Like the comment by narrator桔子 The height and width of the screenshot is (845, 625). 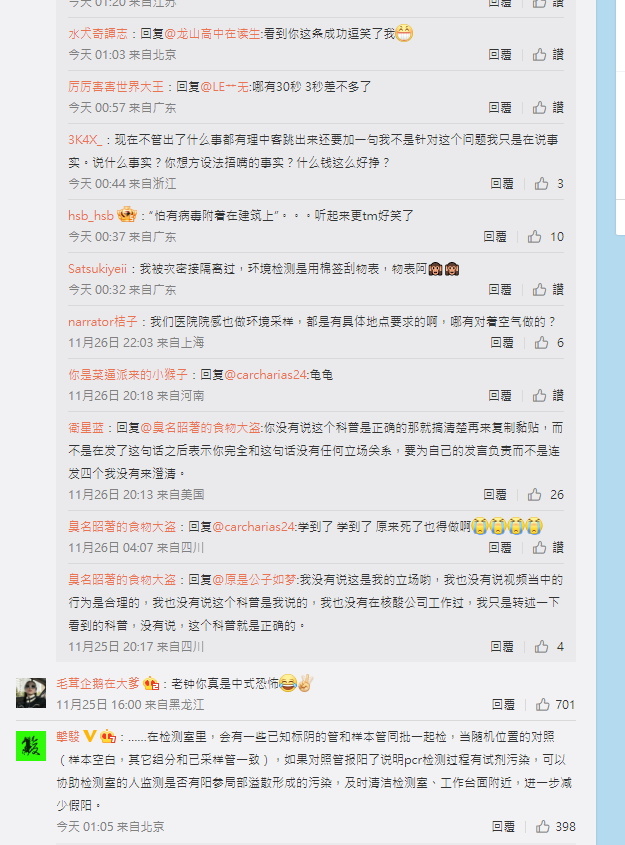tap(549, 343)
